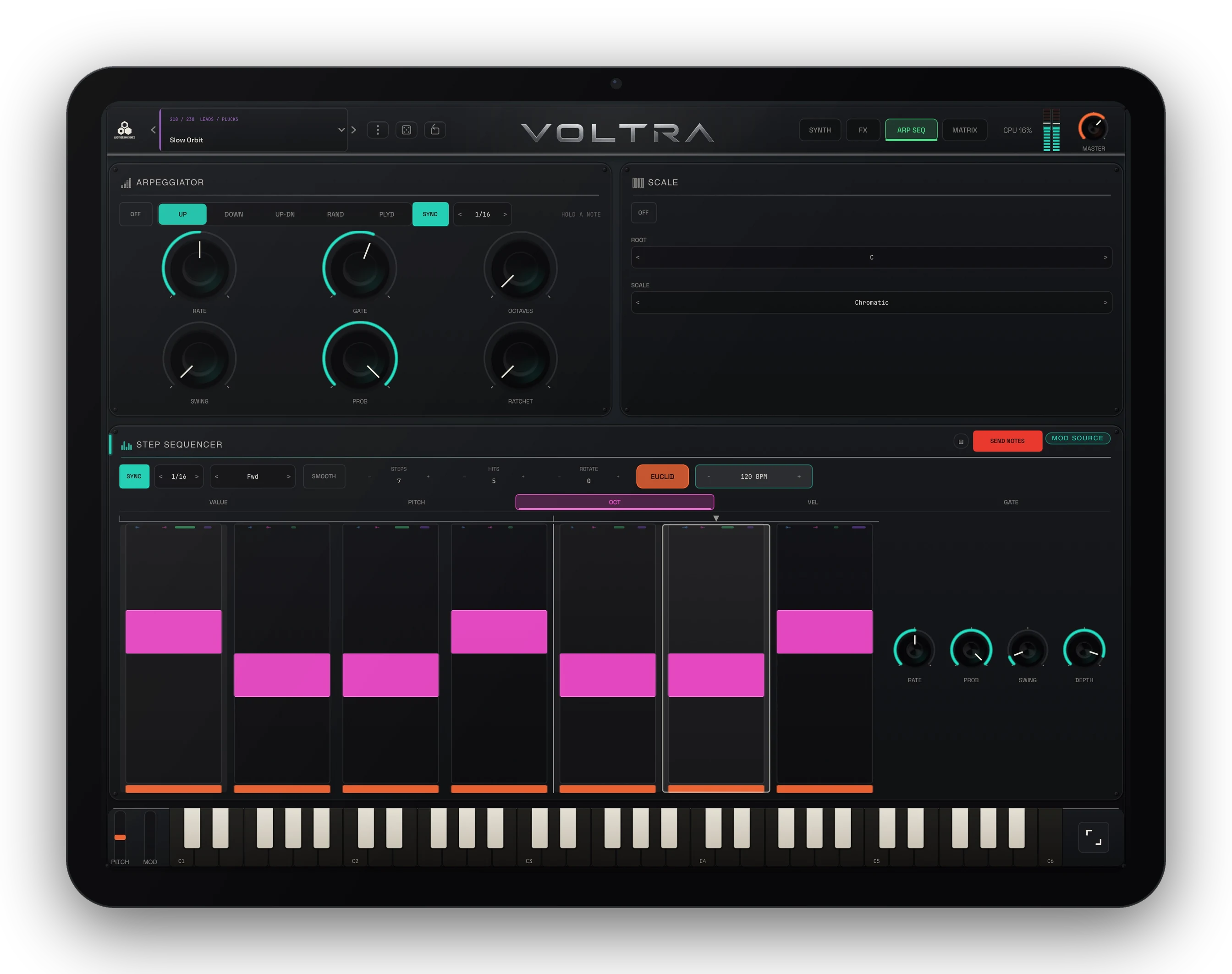Click the small dice icon left of SEND NOTES
The height and width of the screenshot is (974, 1232).
(x=961, y=441)
